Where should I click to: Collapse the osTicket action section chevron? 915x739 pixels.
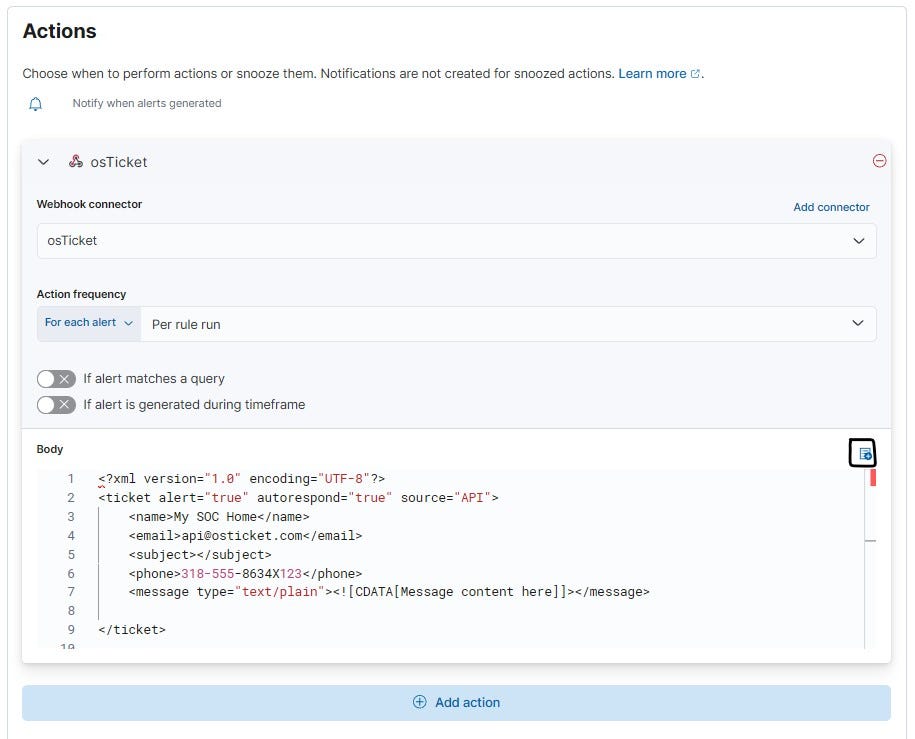43,162
